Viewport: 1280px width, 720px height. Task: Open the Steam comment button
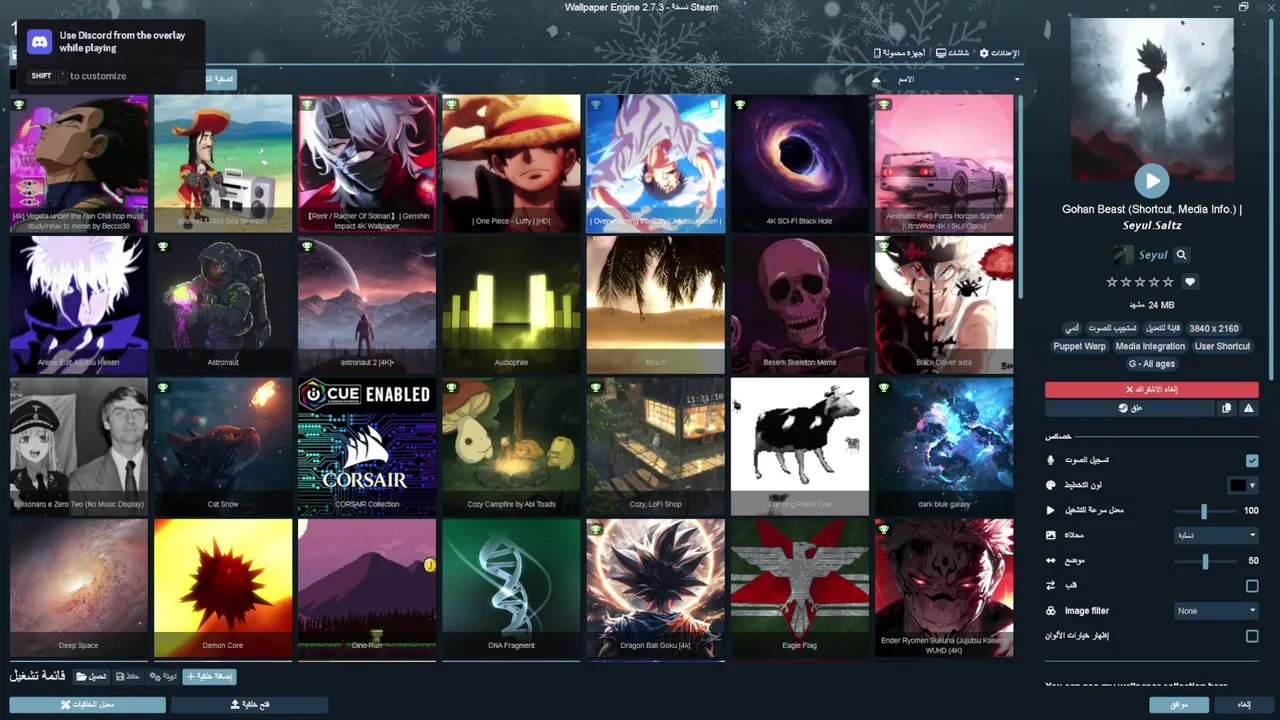pyautogui.click(x=1130, y=408)
